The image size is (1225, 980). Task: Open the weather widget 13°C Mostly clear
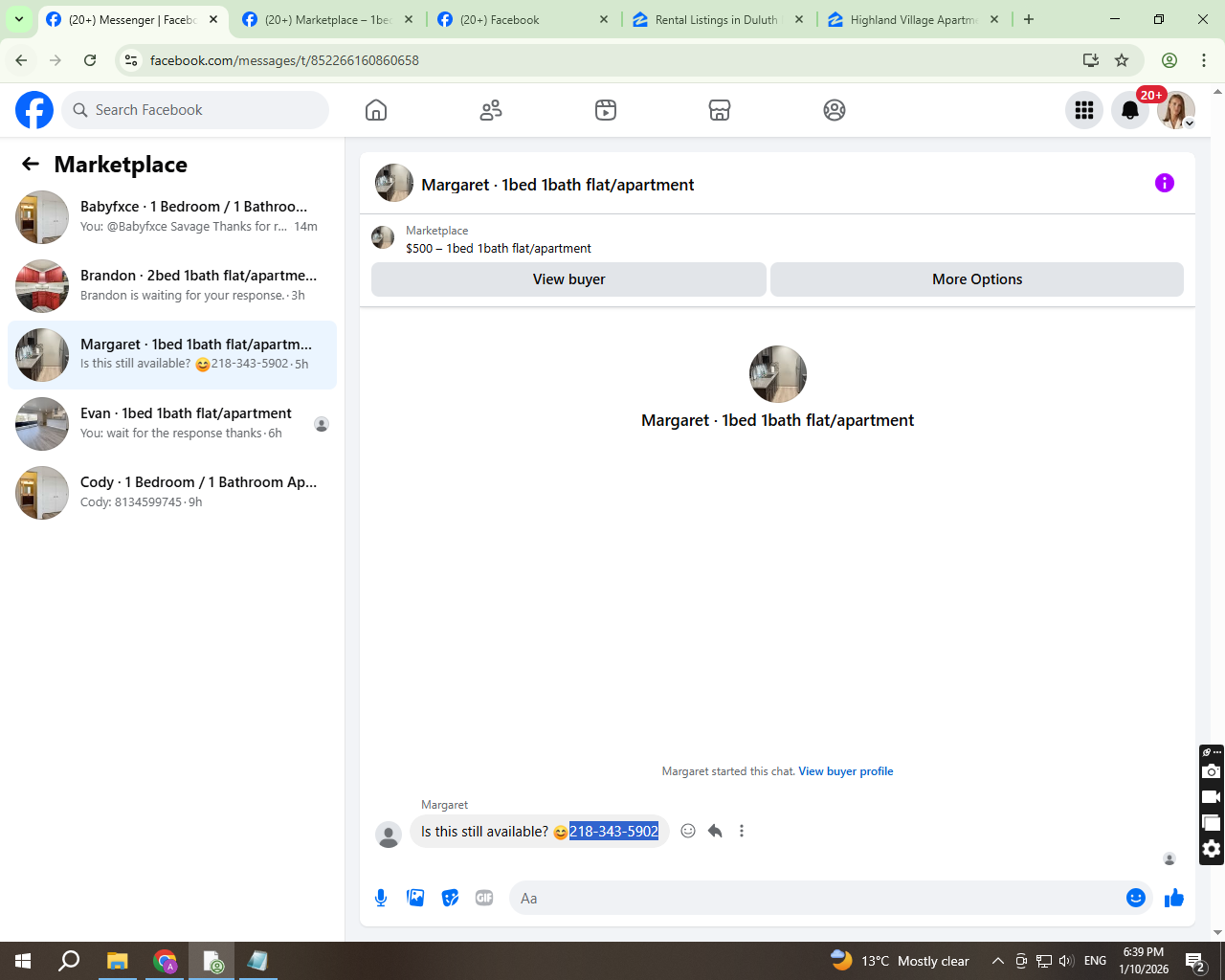click(900, 961)
